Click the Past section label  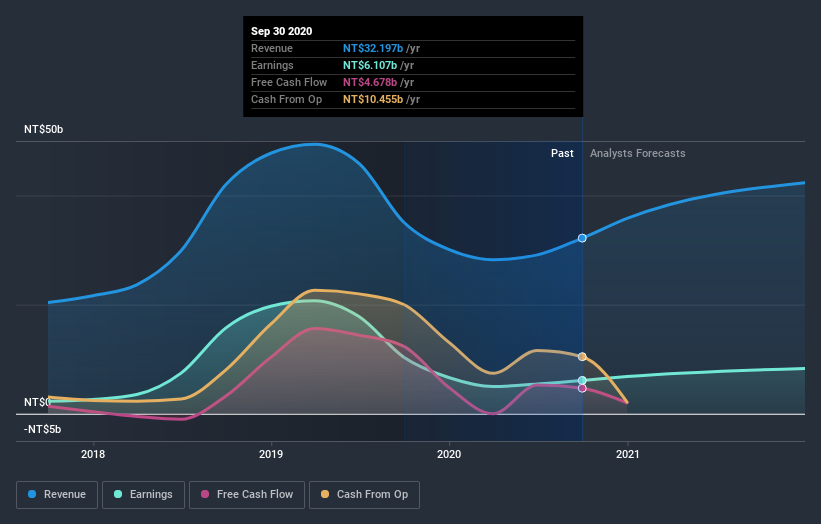[x=562, y=153]
